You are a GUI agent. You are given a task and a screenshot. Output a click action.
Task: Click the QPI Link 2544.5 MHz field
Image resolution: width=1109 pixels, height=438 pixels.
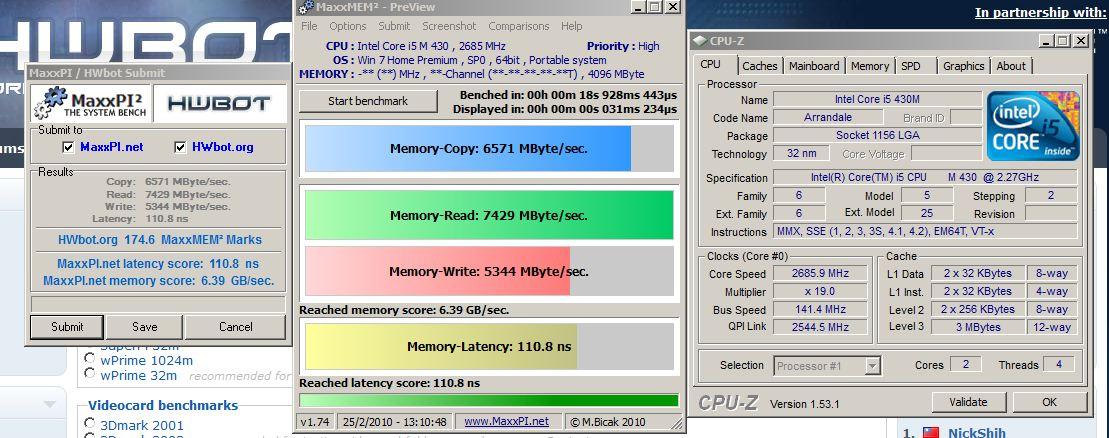820,327
